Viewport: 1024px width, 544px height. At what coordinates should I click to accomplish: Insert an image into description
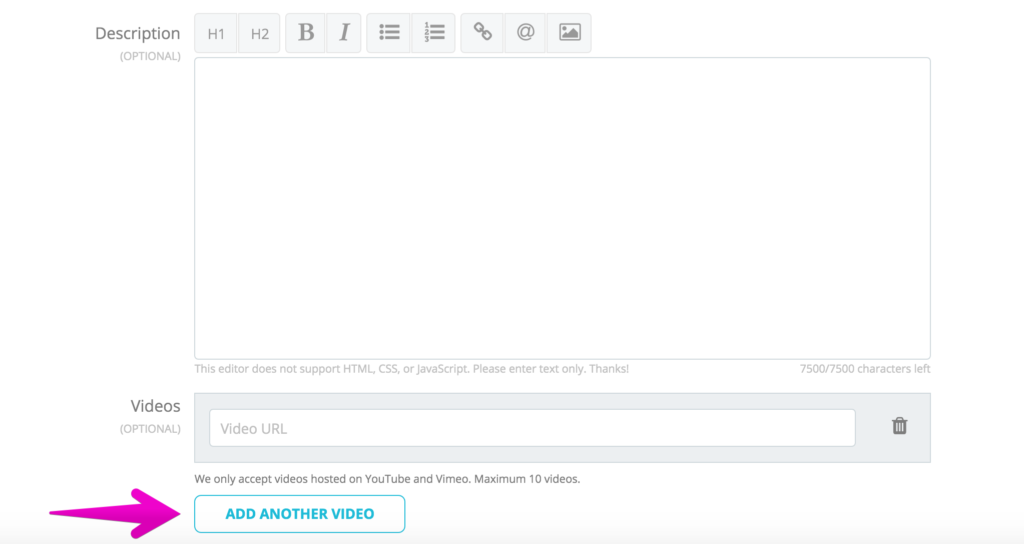pyautogui.click(x=569, y=33)
